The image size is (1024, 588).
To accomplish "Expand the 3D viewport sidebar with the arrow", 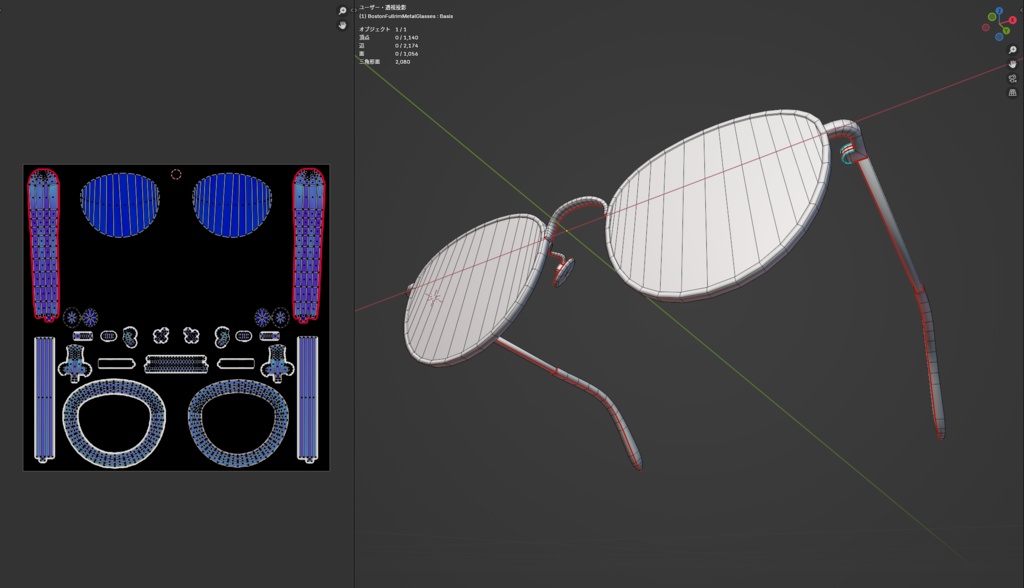I will pyautogui.click(x=1022, y=9).
